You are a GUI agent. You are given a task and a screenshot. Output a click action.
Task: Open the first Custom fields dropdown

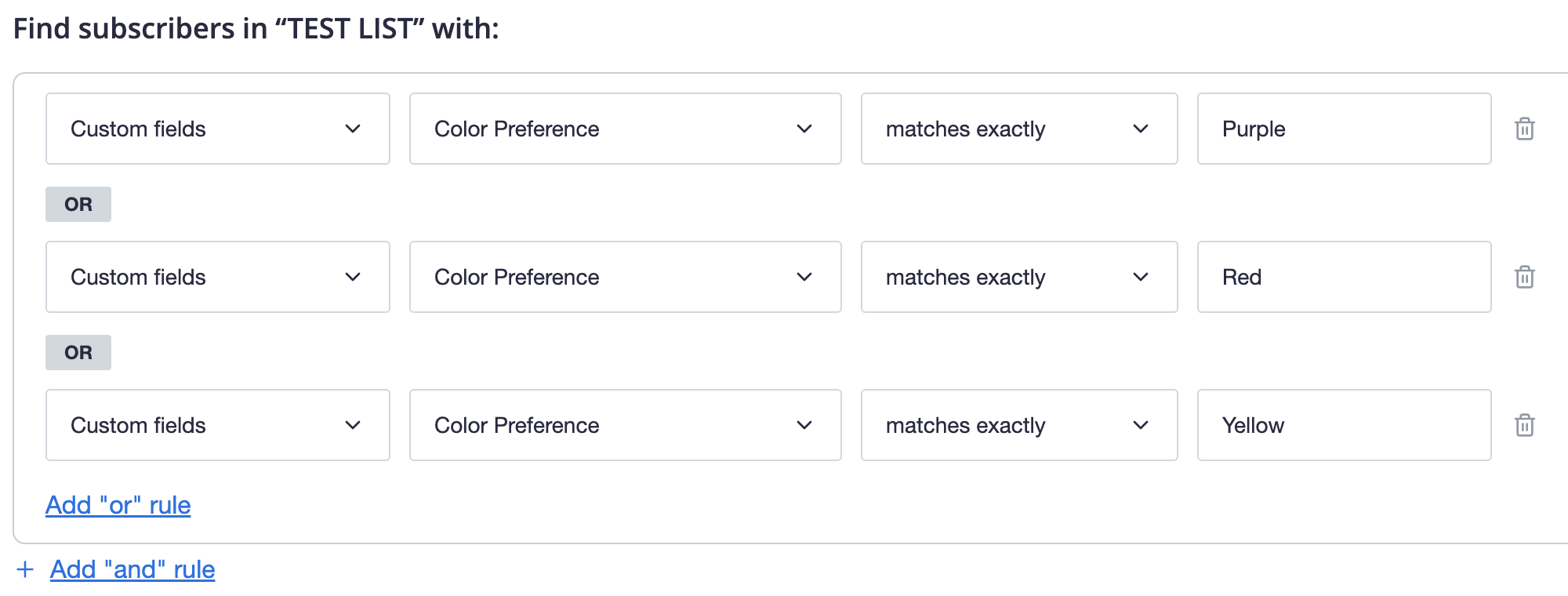pyautogui.click(x=217, y=129)
